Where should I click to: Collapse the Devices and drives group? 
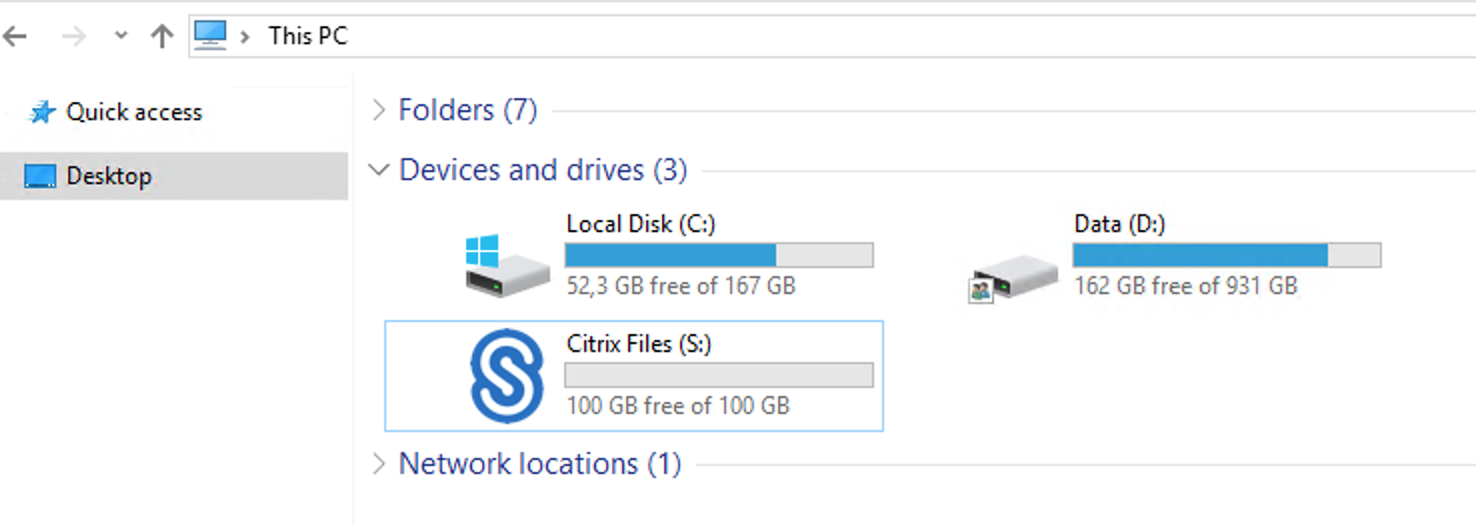pyautogui.click(x=378, y=170)
